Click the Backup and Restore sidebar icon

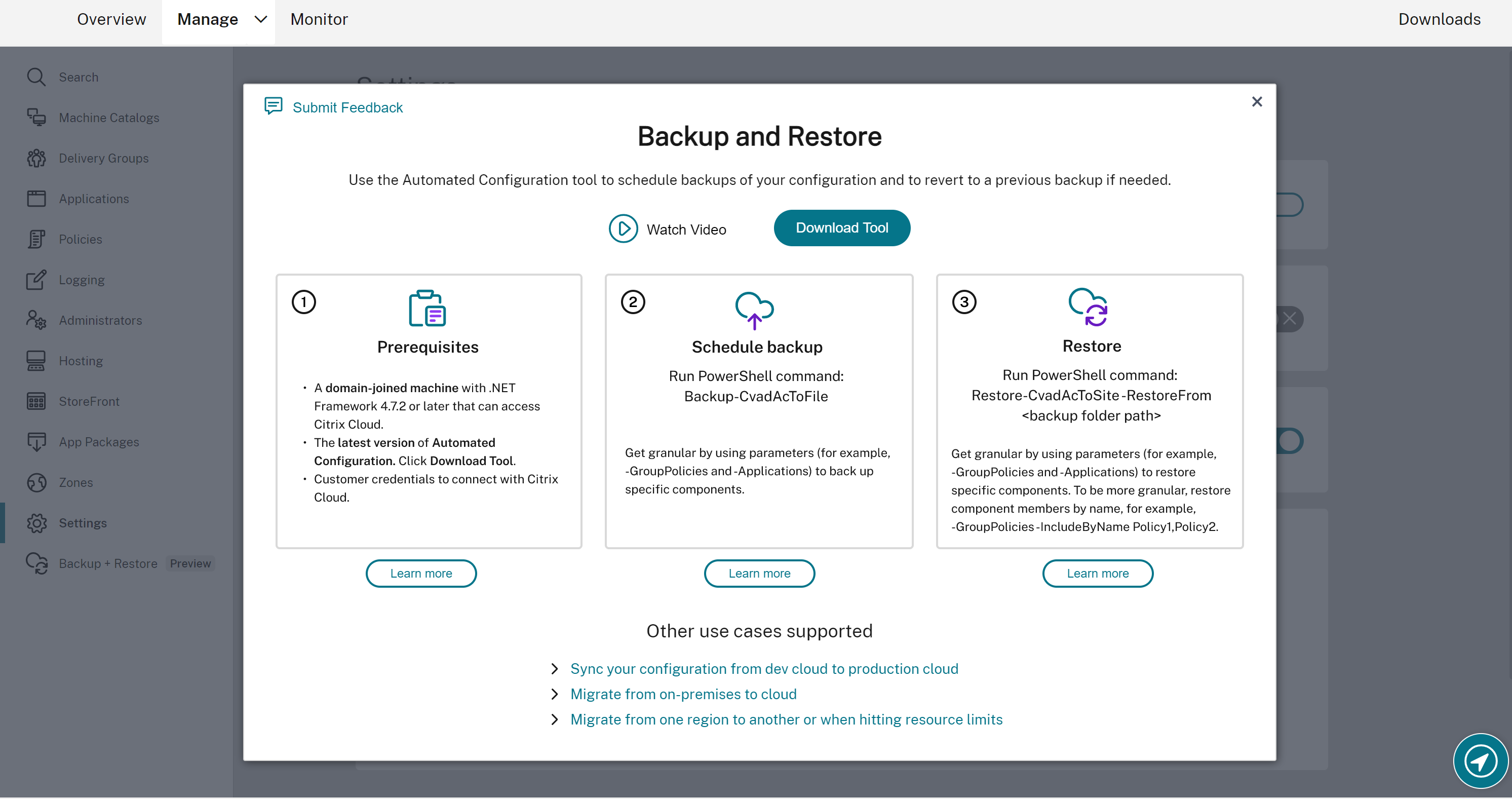point(37,563)
